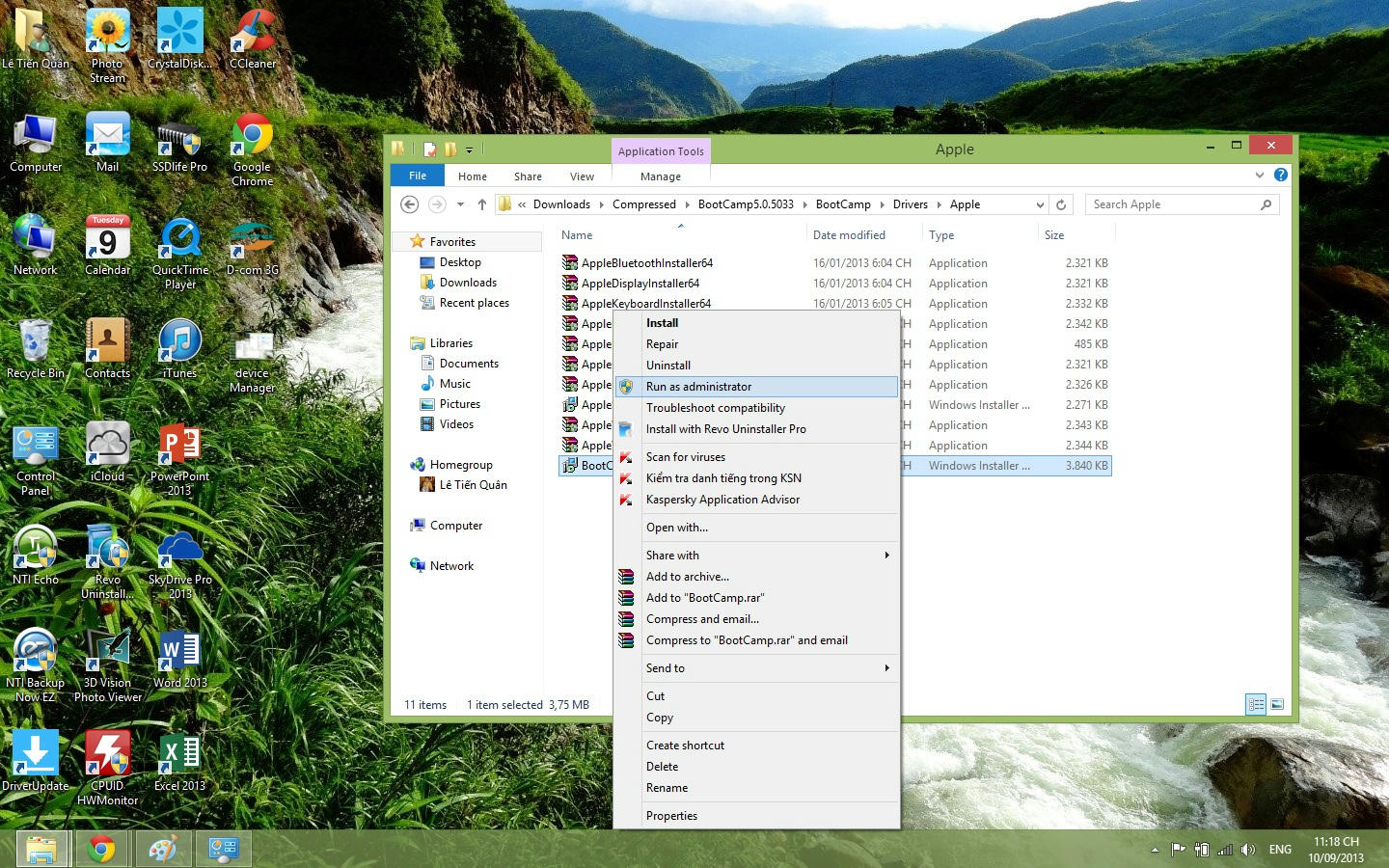Expand the Share with submenu arrow
The width and height of the screenshot is (1389, 868).
pos(886,555)
